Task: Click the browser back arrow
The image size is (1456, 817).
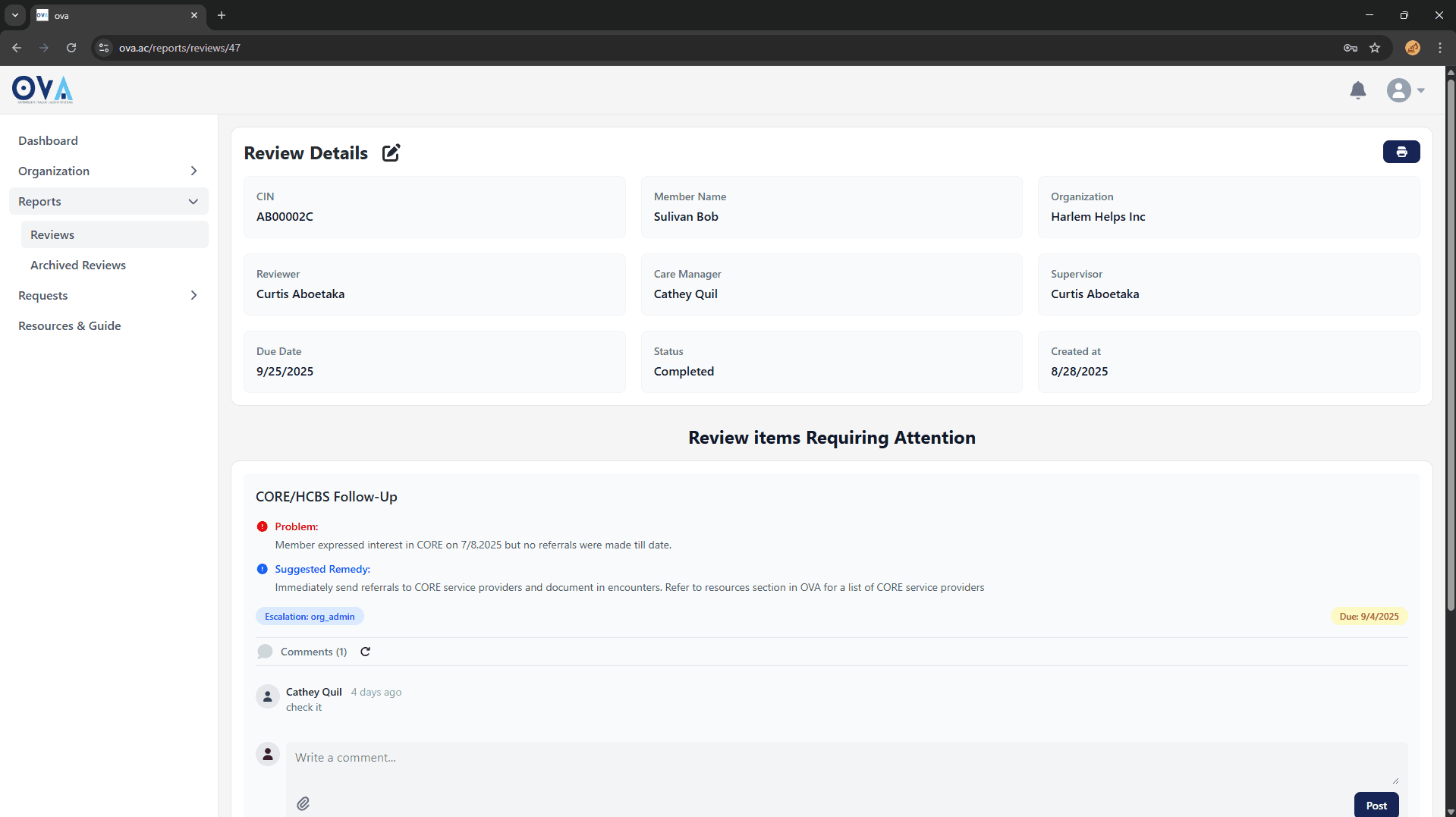Action: tap(17, 48)
